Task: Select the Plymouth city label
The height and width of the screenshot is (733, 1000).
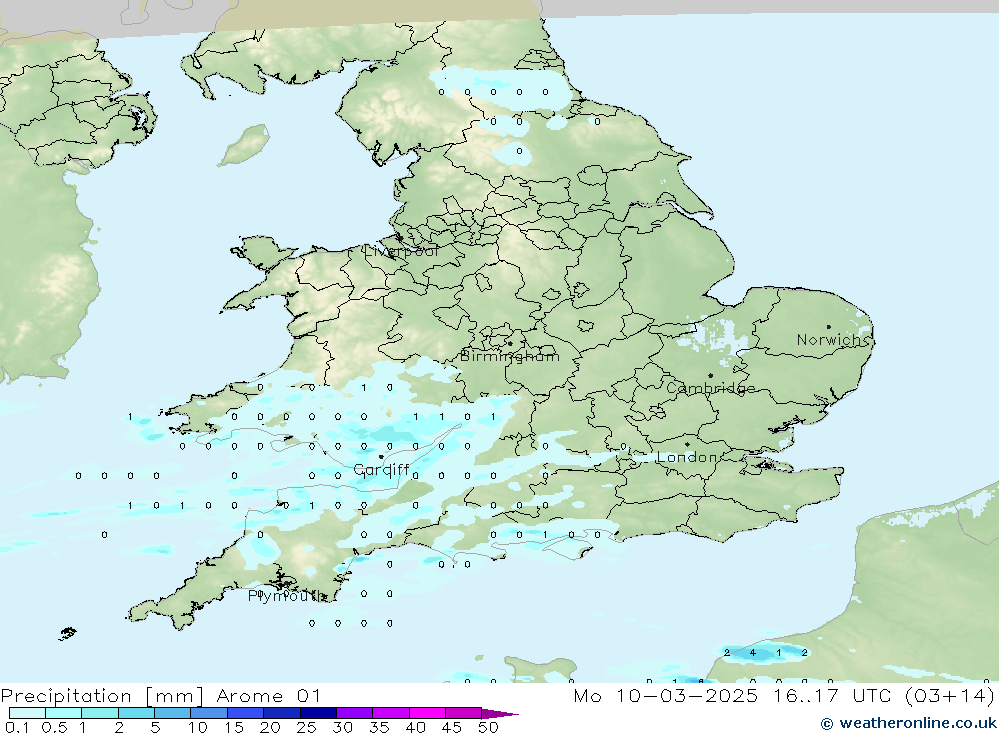Action: coord(286,596)
